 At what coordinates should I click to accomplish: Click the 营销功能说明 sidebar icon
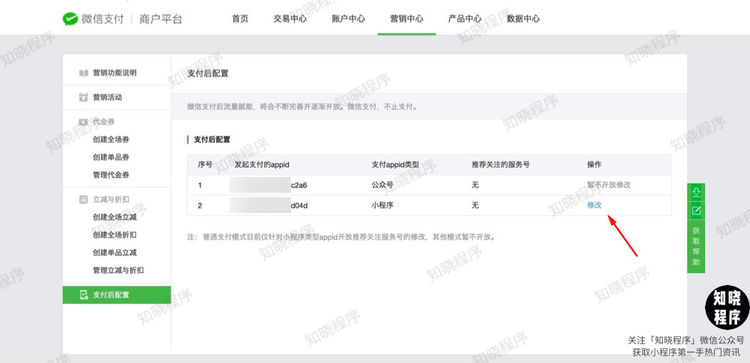click(x=83, y=73)
